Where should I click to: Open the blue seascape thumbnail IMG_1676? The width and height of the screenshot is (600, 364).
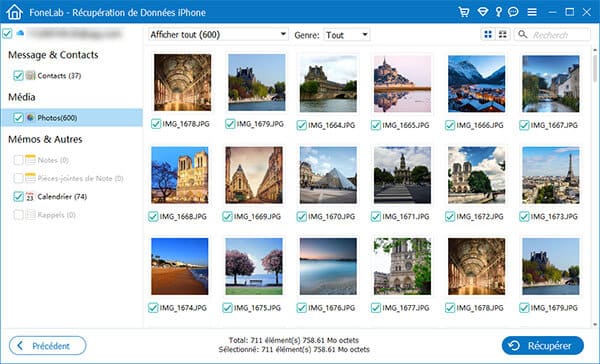click(328, 266)
